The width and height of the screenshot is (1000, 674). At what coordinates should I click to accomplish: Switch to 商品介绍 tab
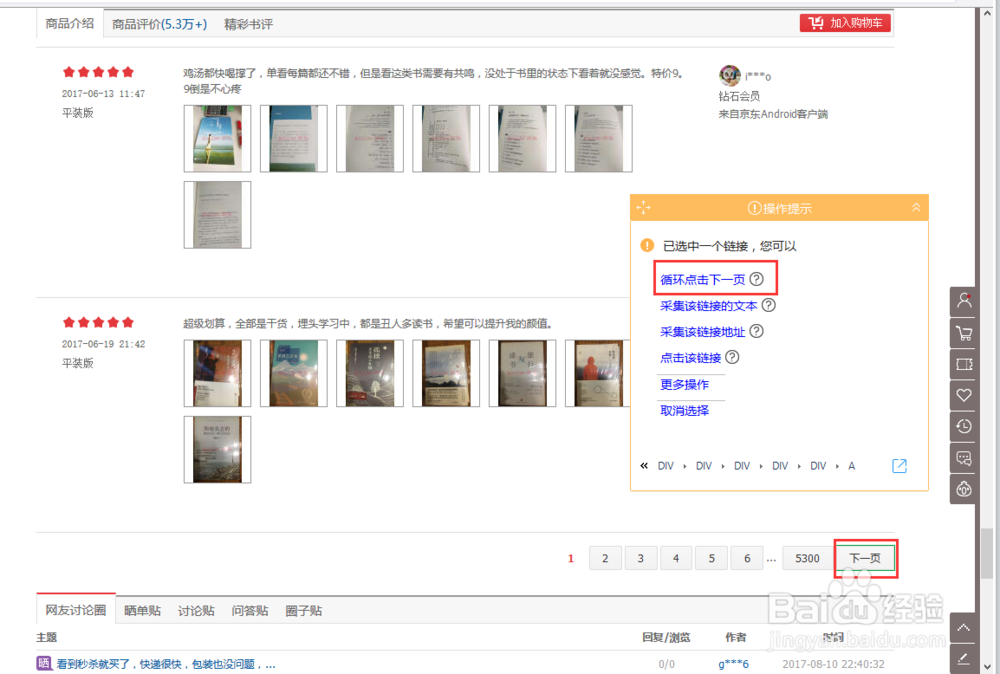tap(70, 24)
